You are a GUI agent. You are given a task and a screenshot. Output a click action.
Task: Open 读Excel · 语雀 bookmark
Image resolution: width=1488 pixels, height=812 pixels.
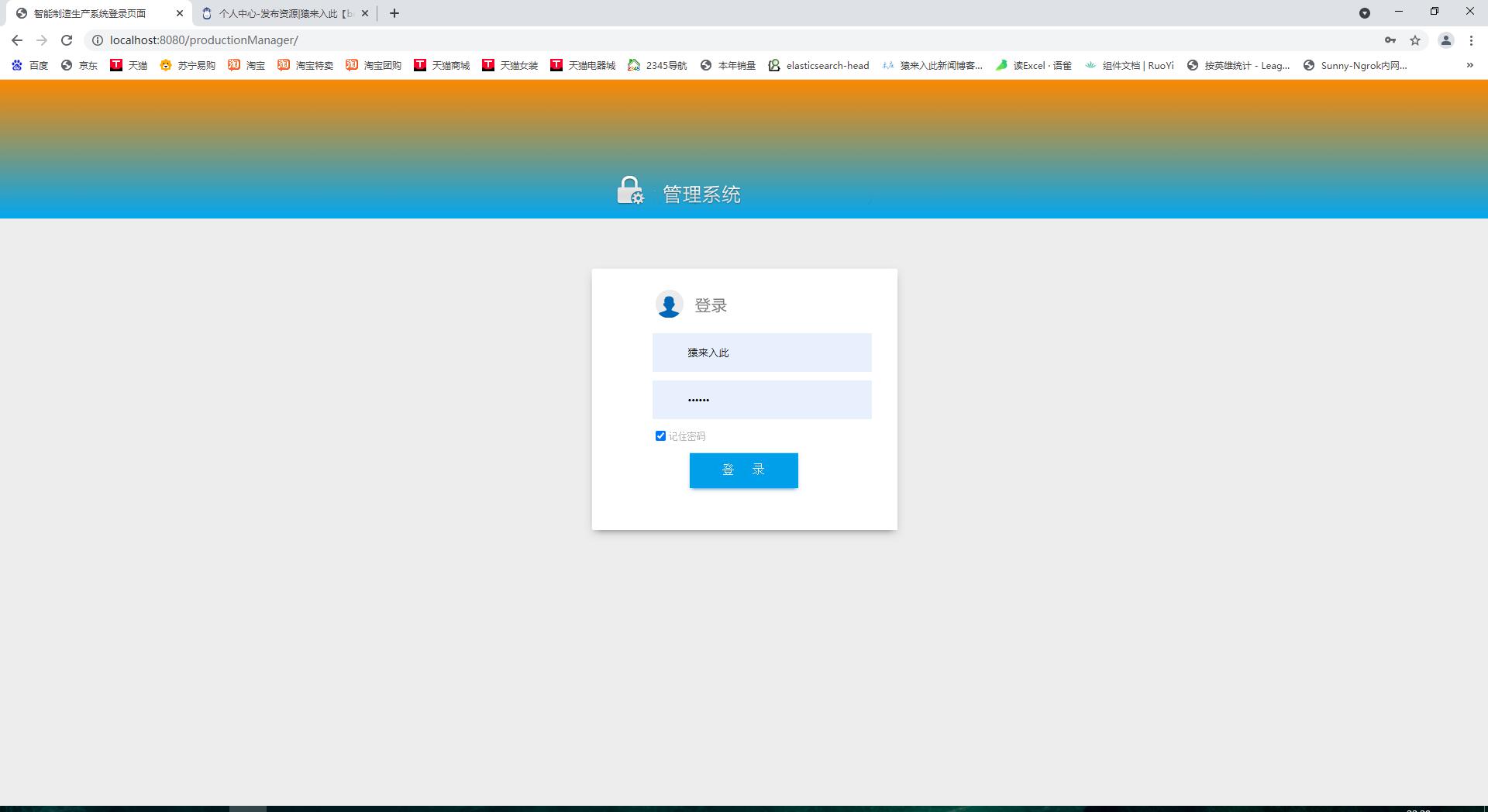click(x=1033, y=65)
